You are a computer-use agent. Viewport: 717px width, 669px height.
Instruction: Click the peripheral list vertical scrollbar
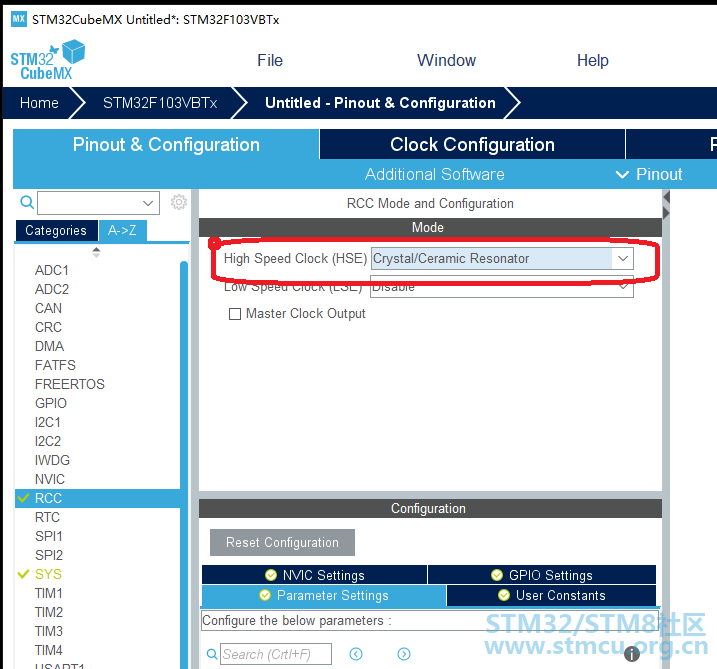pos(184,464)
